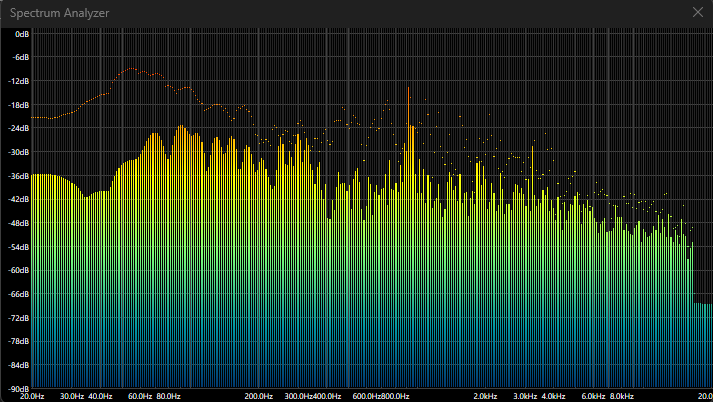Click the -30dB level label
Screen dimensions: 713x402
click(21, 152)
